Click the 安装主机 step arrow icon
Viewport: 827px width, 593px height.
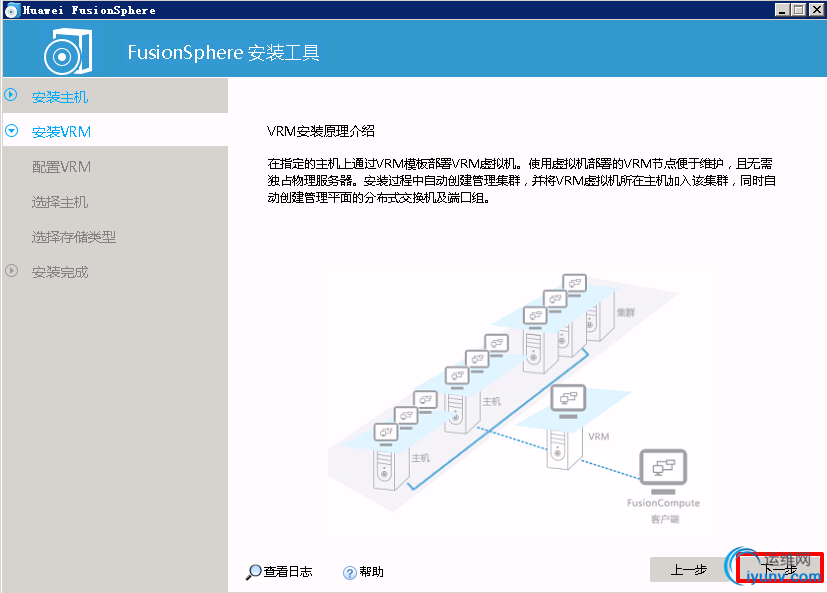tap(11, 95)
